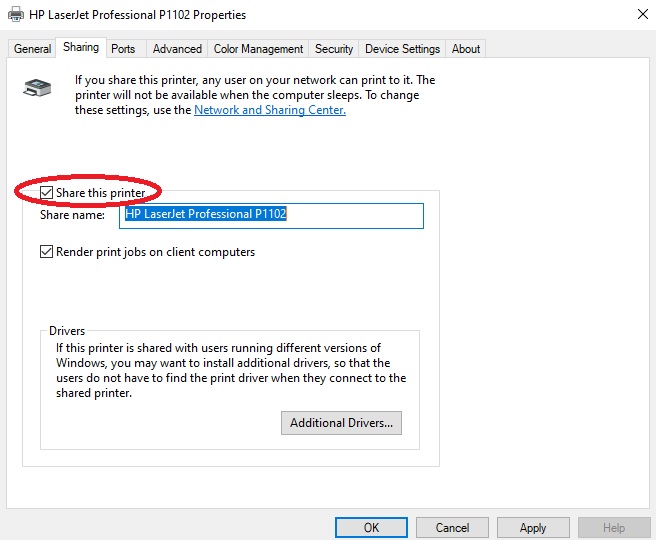Click the printer icon in the title bar

pos(15,15)
